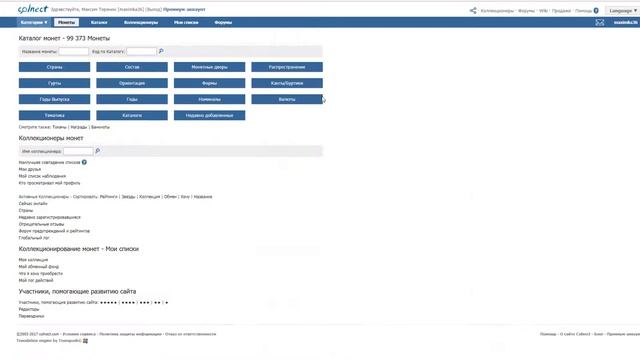Viewport: 640px width, 360px height.
Task: Click the Недавно добавленные button
Action: coord(209,116)
